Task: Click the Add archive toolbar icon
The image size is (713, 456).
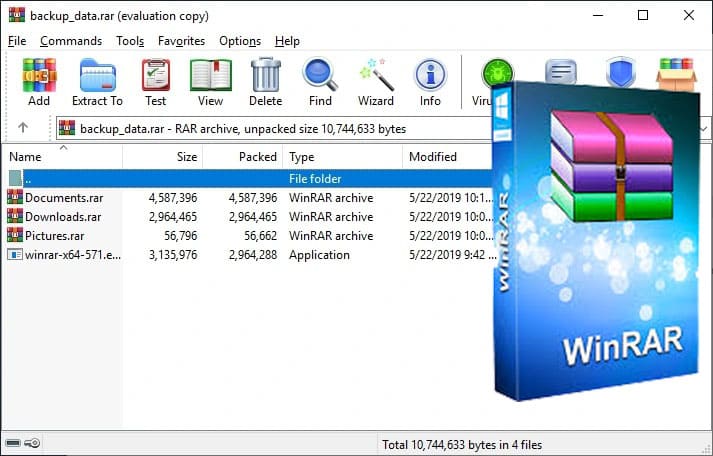Action: tap(39, 75)
